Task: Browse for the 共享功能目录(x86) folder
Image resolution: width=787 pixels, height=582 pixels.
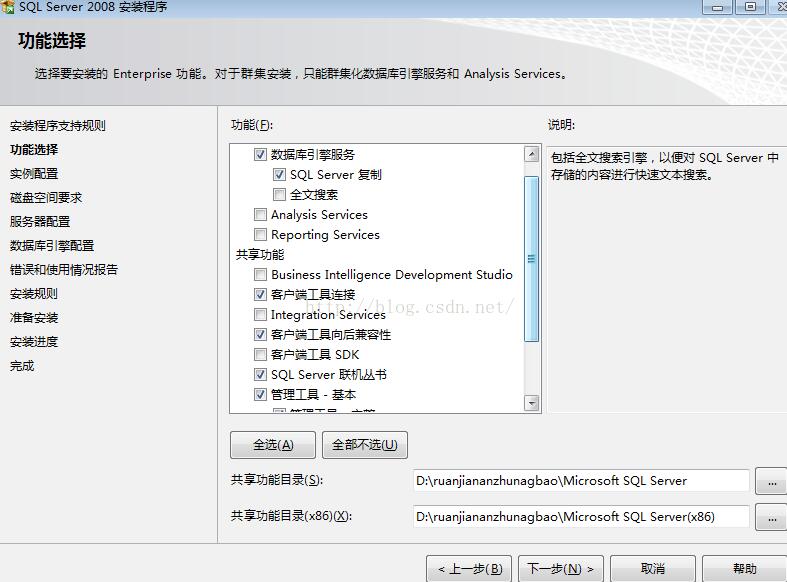Action: click(x=771, y=518)
